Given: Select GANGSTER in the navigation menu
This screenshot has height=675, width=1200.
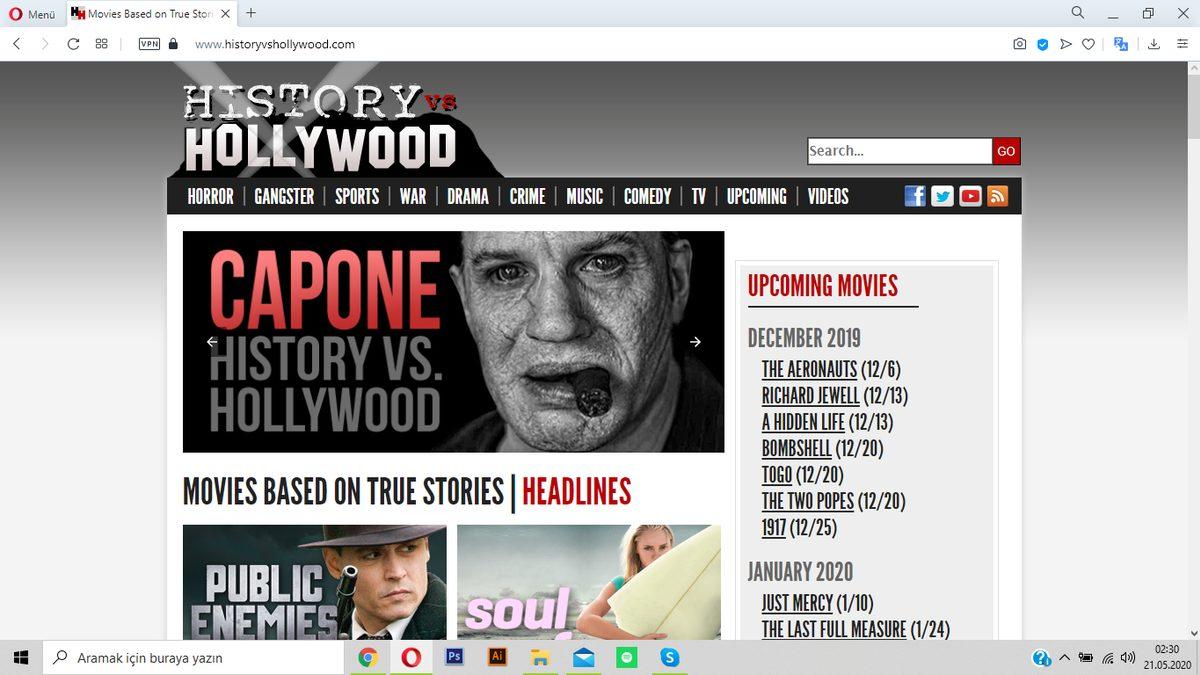Looking at the screenshot, I should (x=284, y=197).
